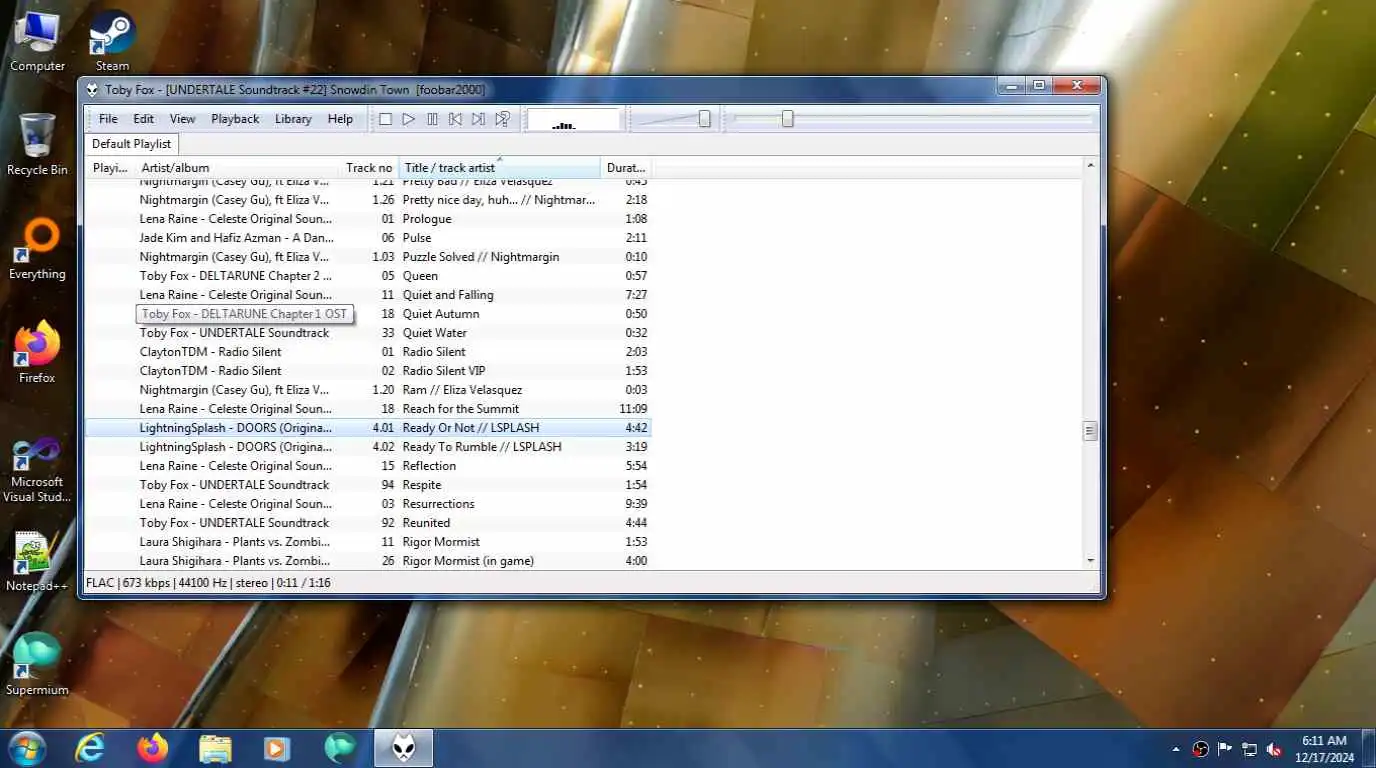The height and width of the screenshot is (768, 1376).
Task: Open the Notepad++ desktop shortcut
Action: click(x=37, y=561)
